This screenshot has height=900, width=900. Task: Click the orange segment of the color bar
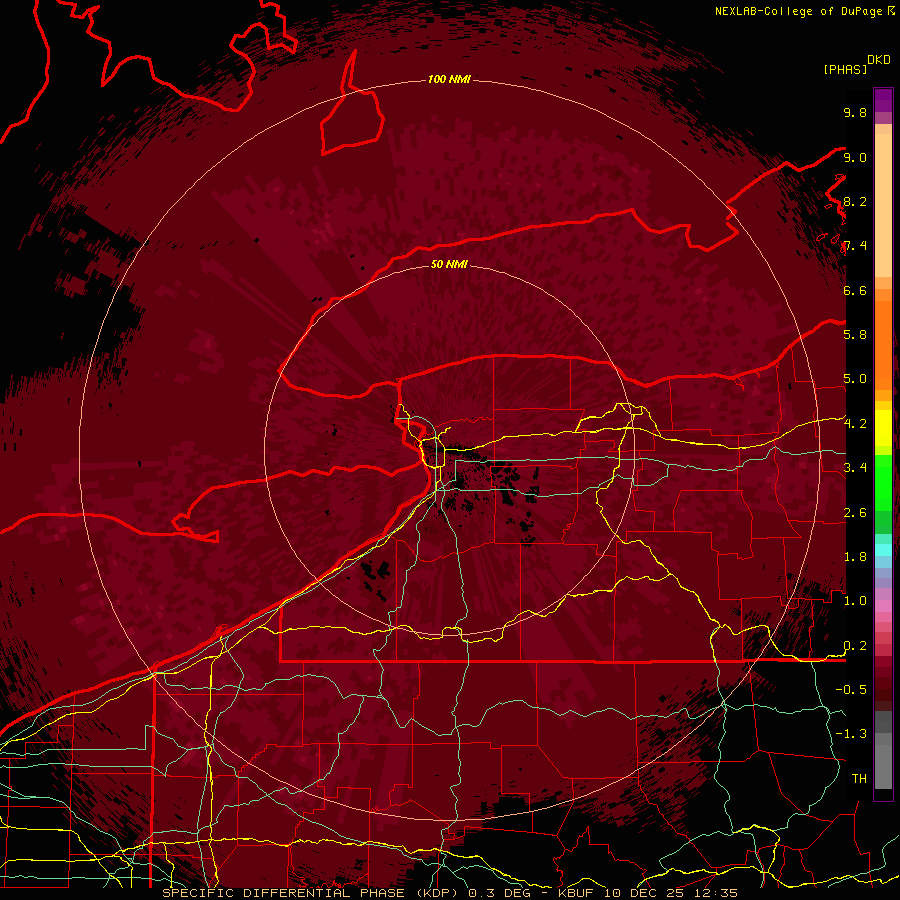tap(883, 346)
